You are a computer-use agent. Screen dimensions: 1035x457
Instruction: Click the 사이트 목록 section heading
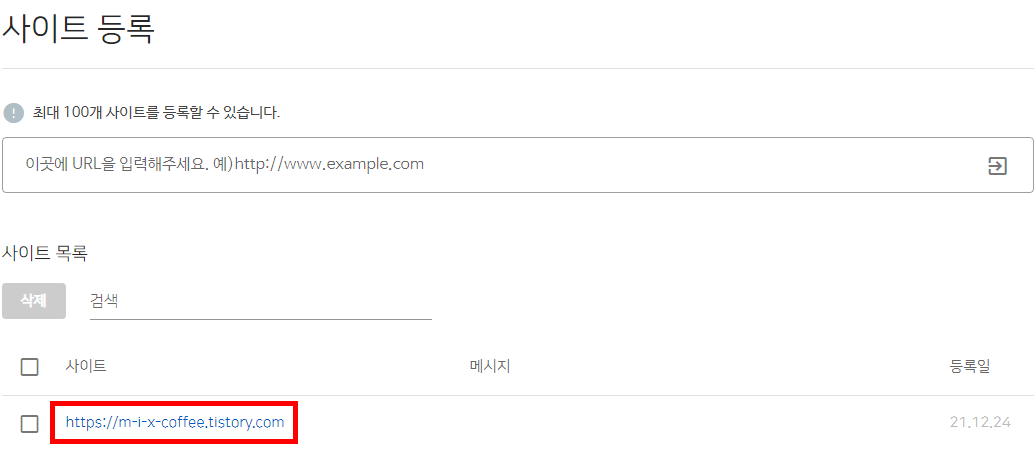(44, 254)
